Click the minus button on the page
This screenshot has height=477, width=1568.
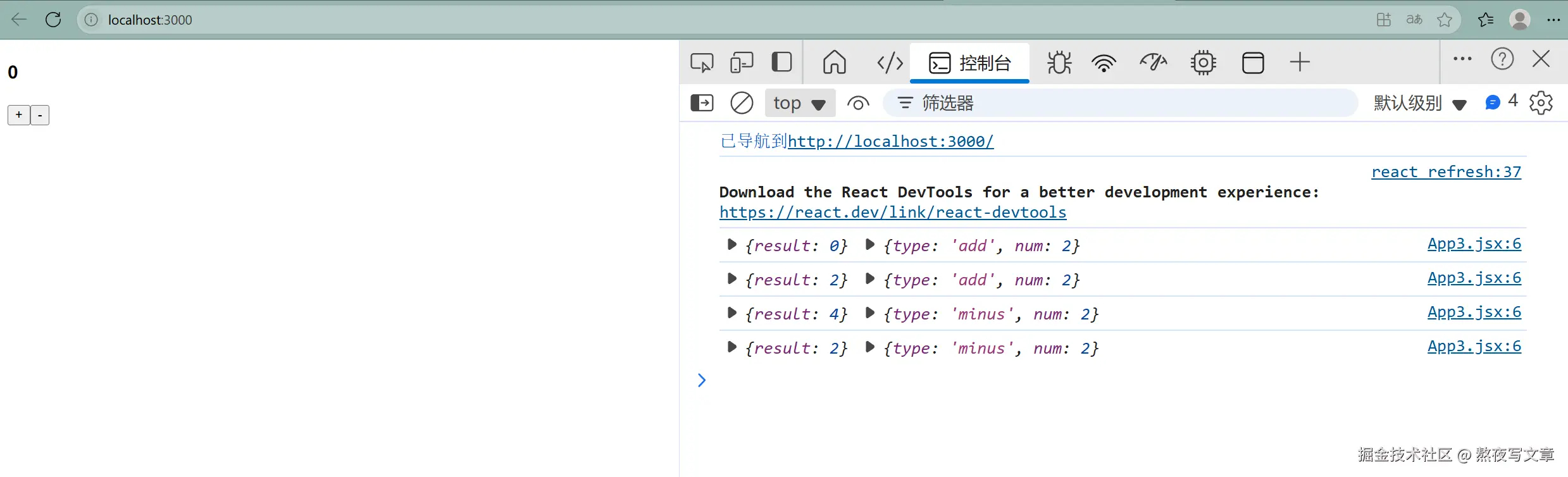point(40,115)
